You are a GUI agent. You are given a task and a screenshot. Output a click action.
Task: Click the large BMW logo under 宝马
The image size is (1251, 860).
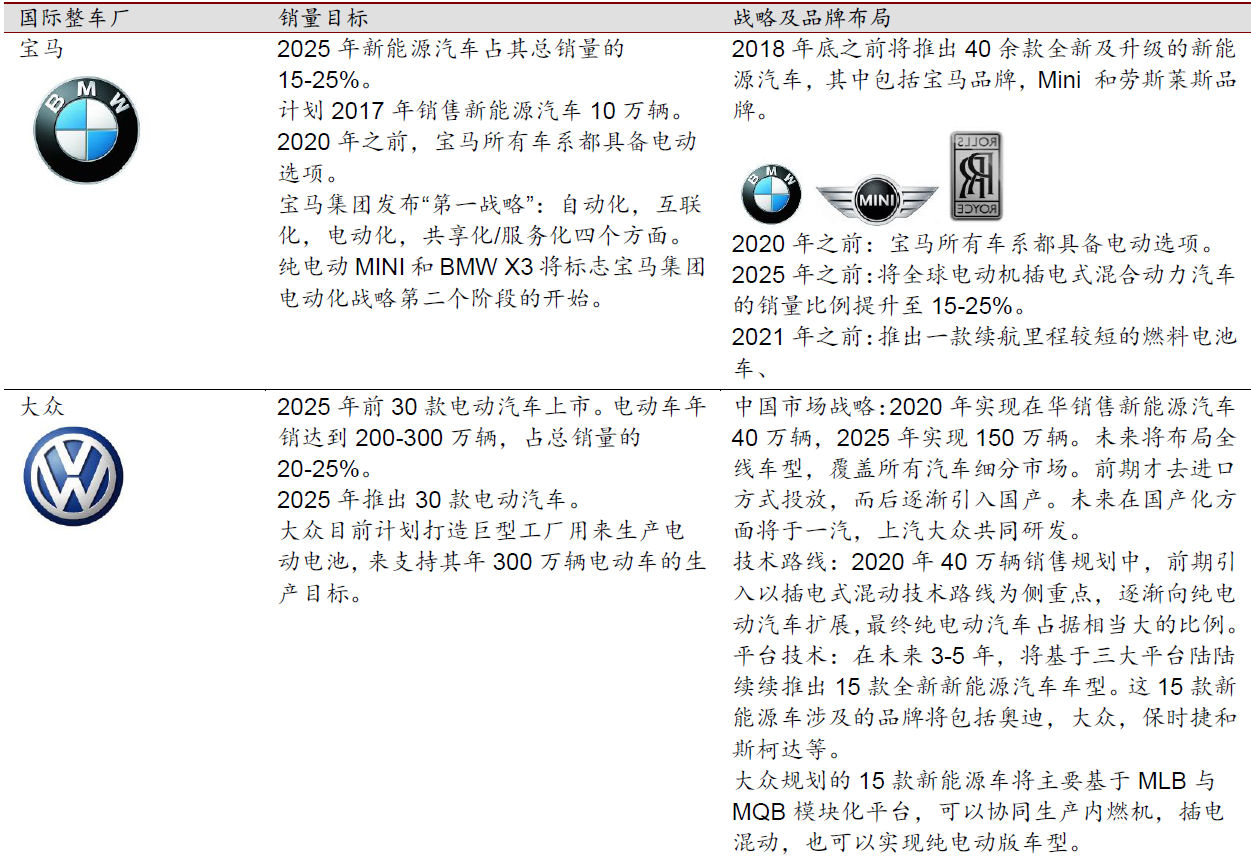[85, 131]
